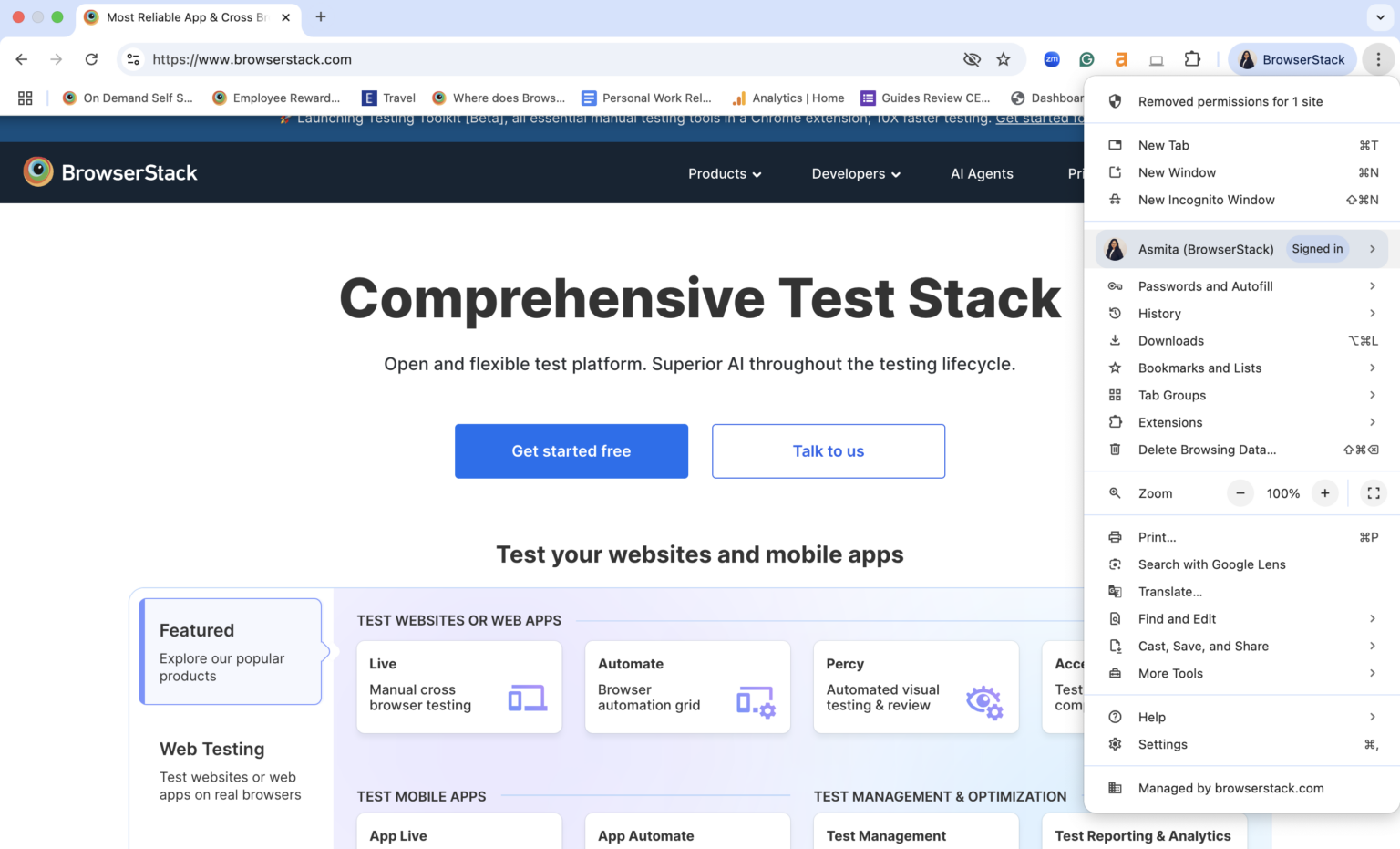Increase page zoom with the plus button

1324,492
